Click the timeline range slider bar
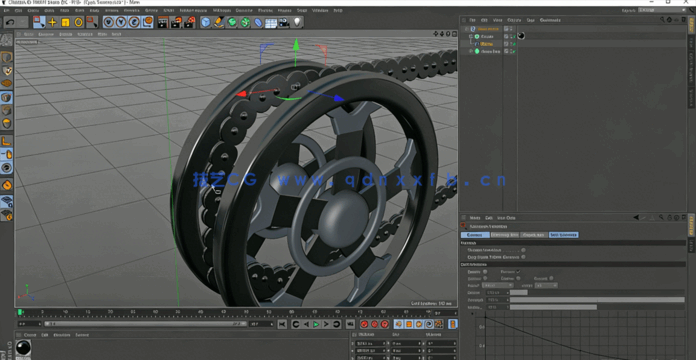The image size is (696, 360). (145, 324)
